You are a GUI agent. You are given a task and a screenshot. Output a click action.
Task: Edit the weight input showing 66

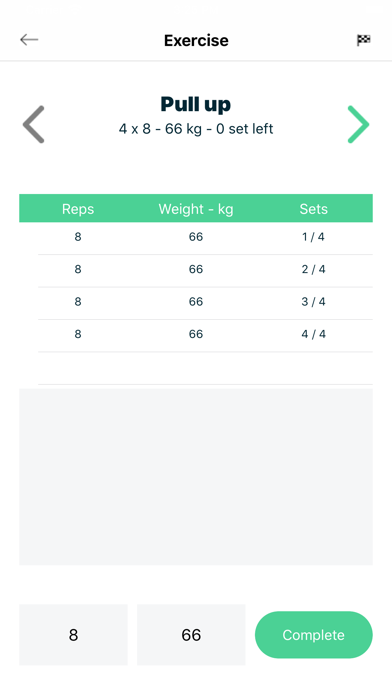[191, 635]
